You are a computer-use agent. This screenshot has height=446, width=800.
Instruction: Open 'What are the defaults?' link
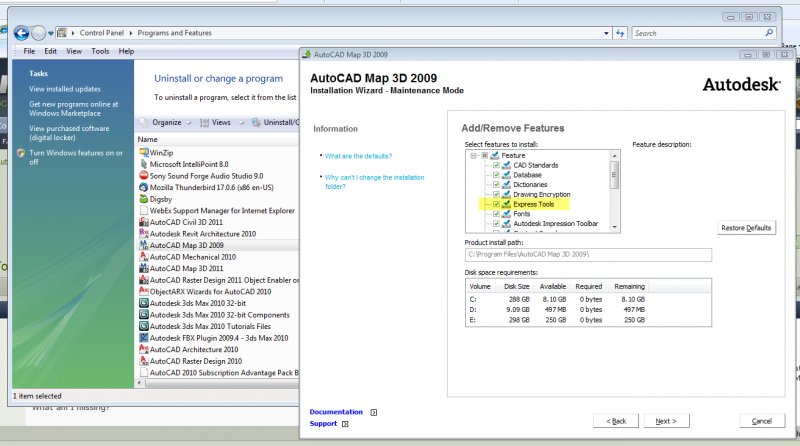point(358,156)
